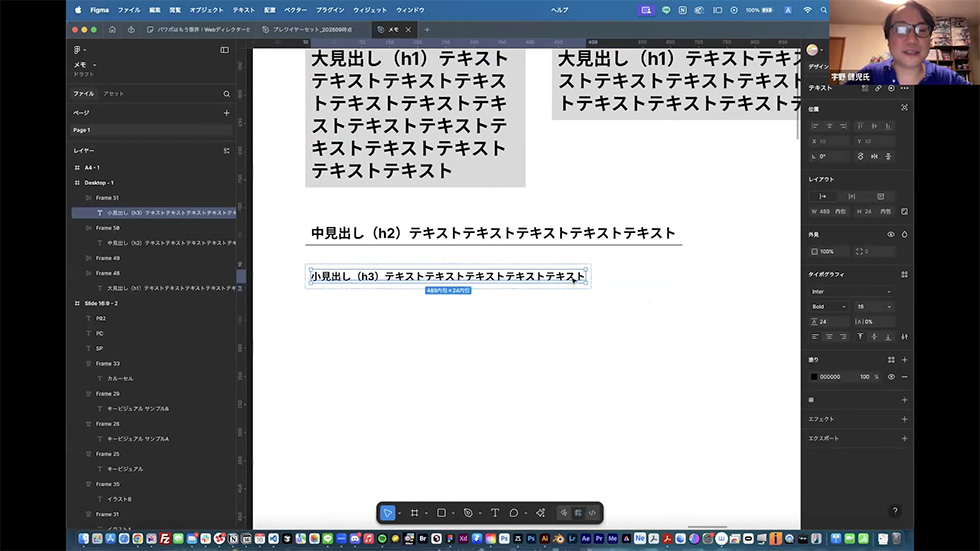Open help question mark button
The width and height of the screenshot is (980, 551).
pos(895,511)
